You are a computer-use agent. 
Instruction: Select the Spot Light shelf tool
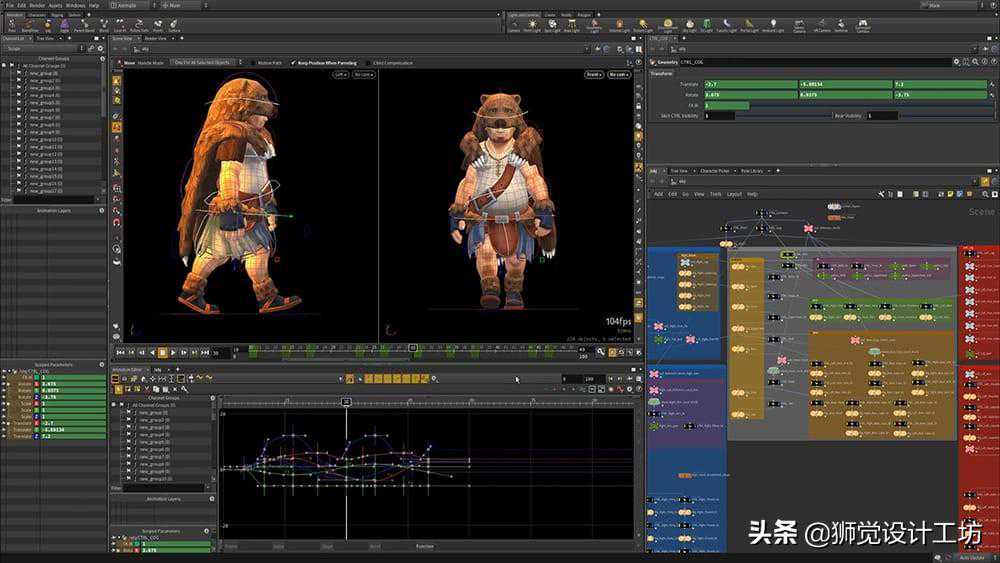(x=550, y=25)
